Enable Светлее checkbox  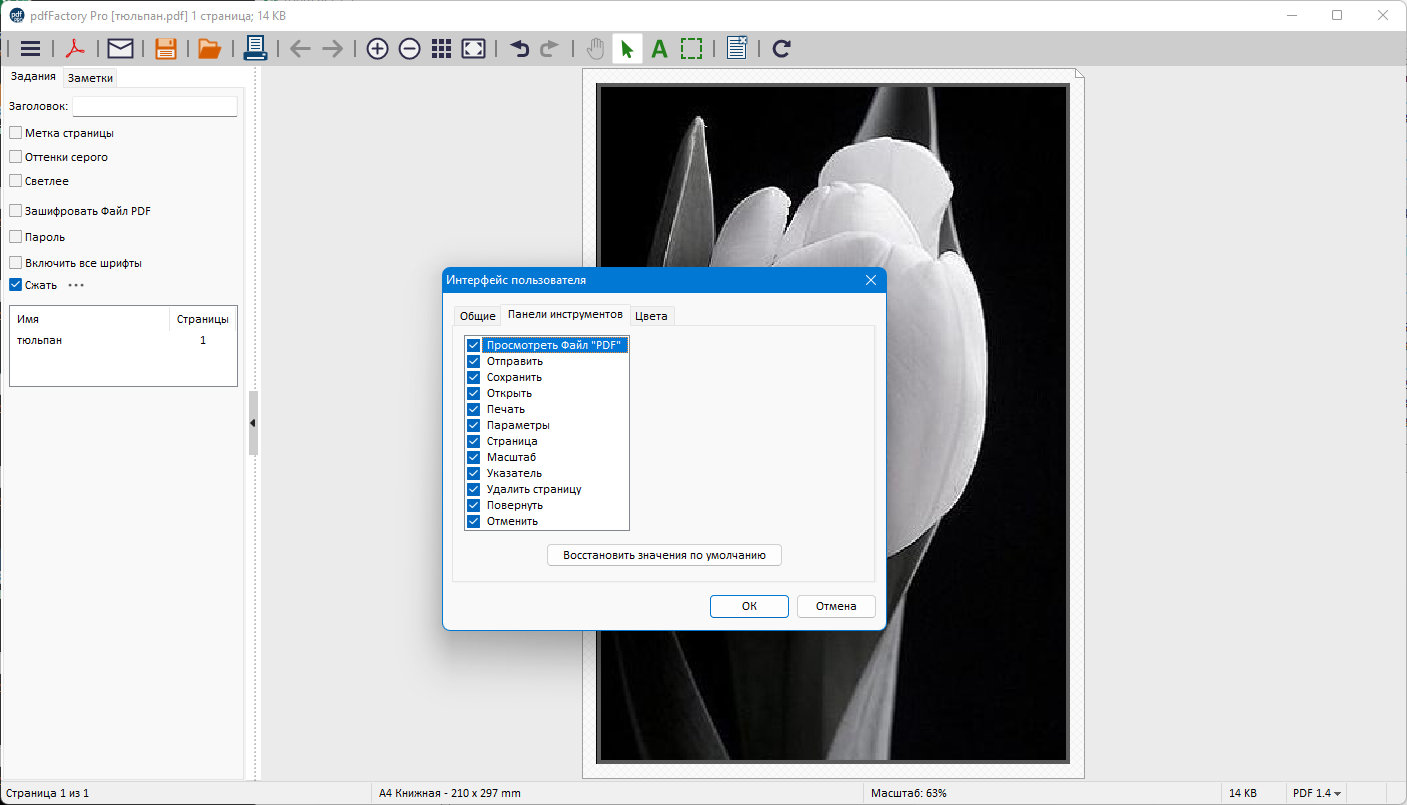[x=15, y=181]
